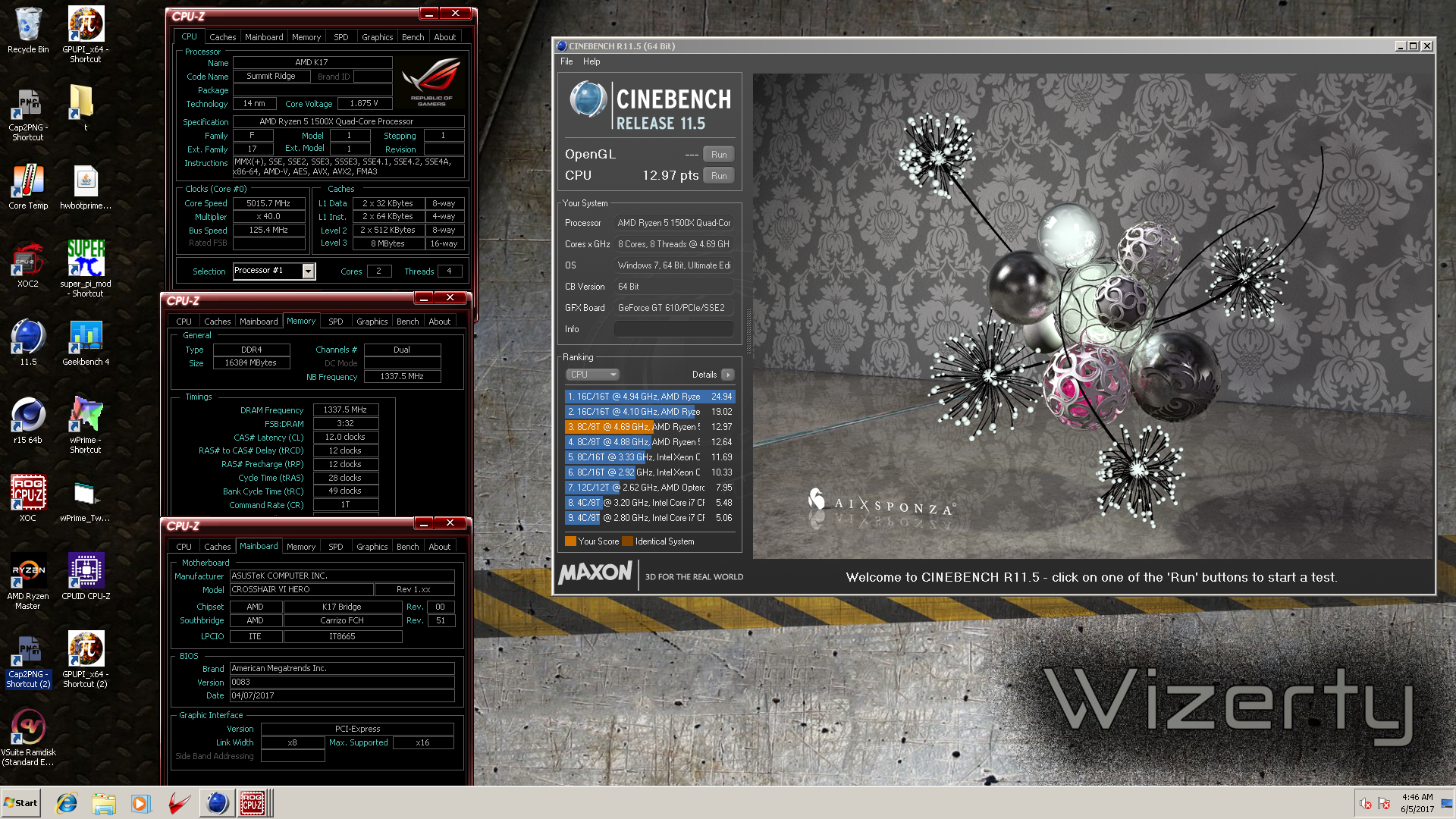The image size is (1456, 819).
Task: Click the BIOS date 04/07/2017 field
Action: (341, 696)
